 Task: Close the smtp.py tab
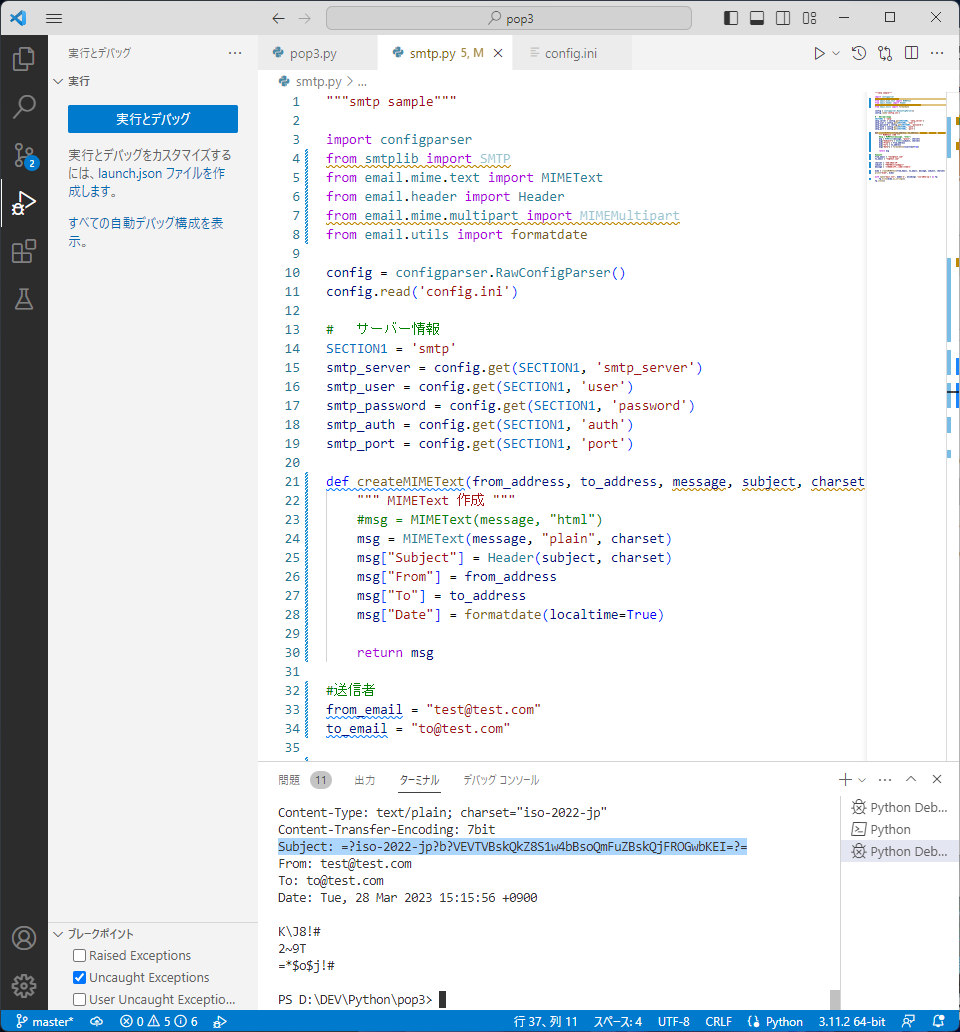(x=498, y=53)
